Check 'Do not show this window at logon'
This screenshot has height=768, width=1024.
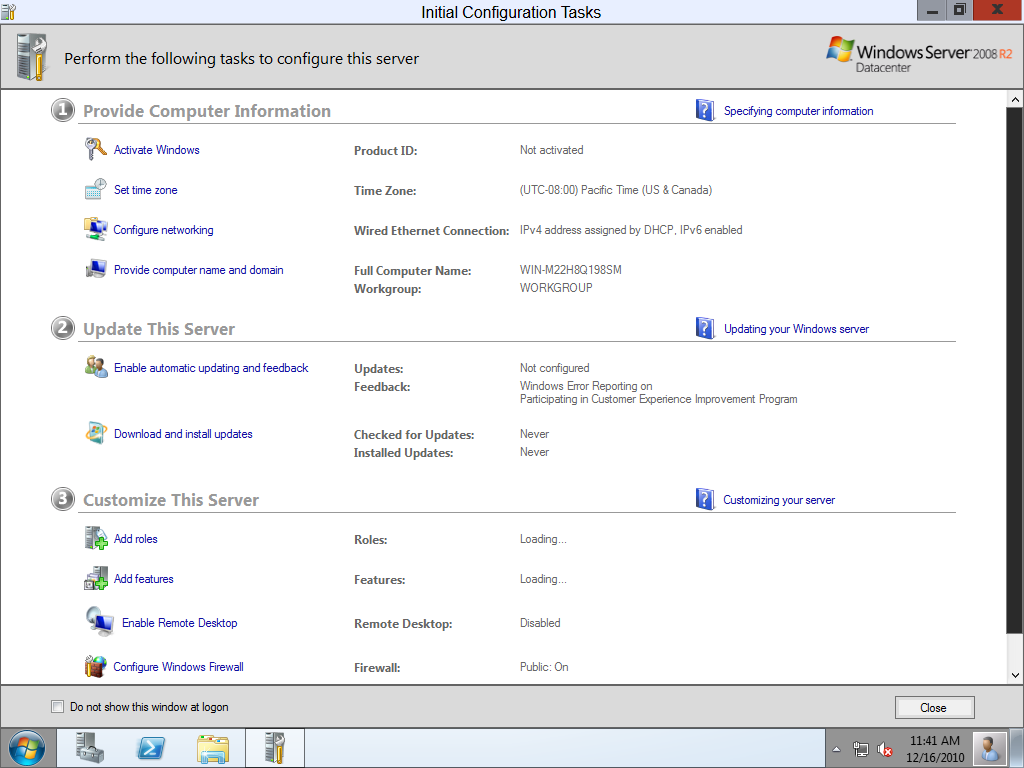[x=57, y=707]
